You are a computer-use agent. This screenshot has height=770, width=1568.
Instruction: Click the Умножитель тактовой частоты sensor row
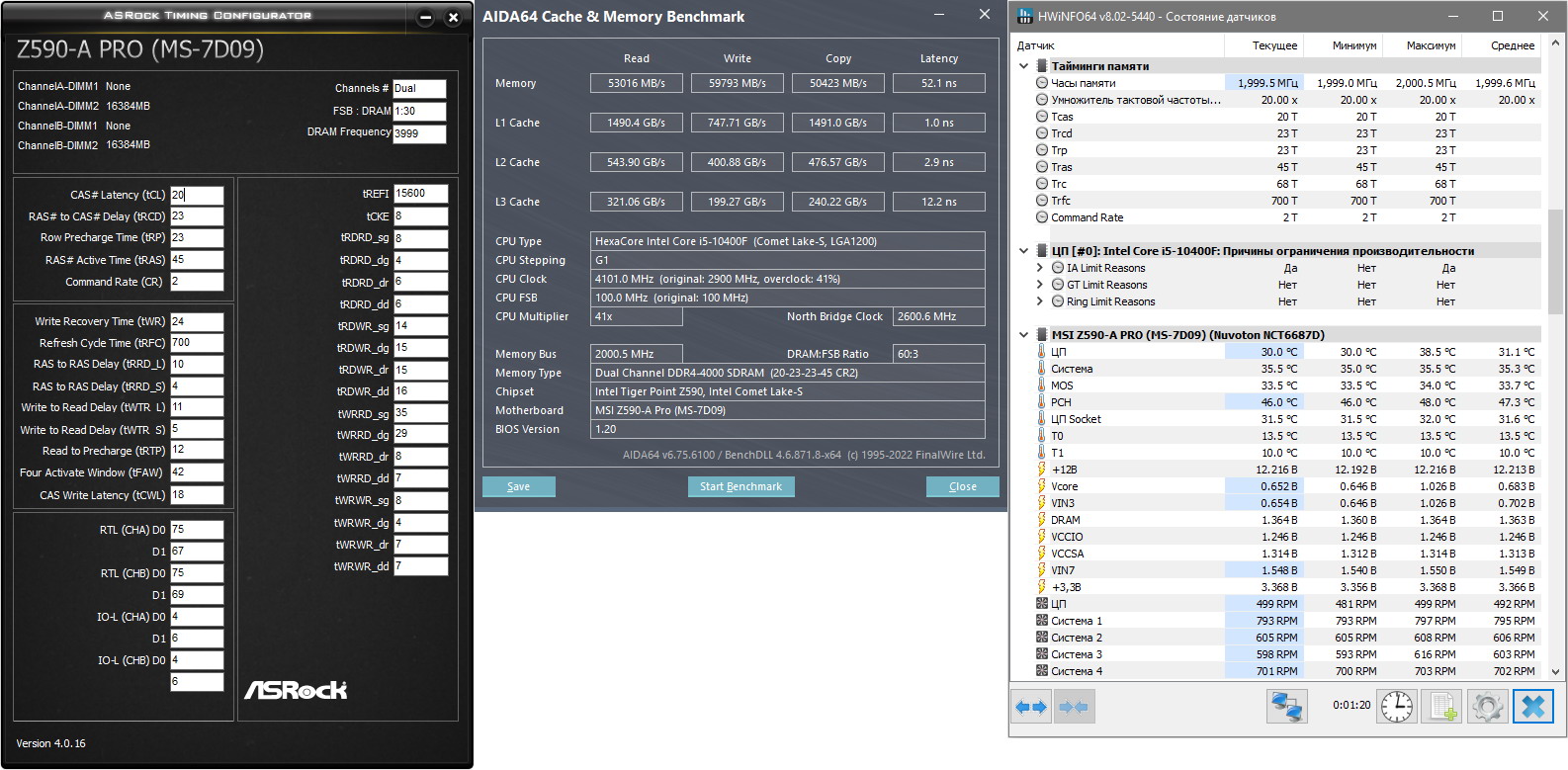[1277, 100]
